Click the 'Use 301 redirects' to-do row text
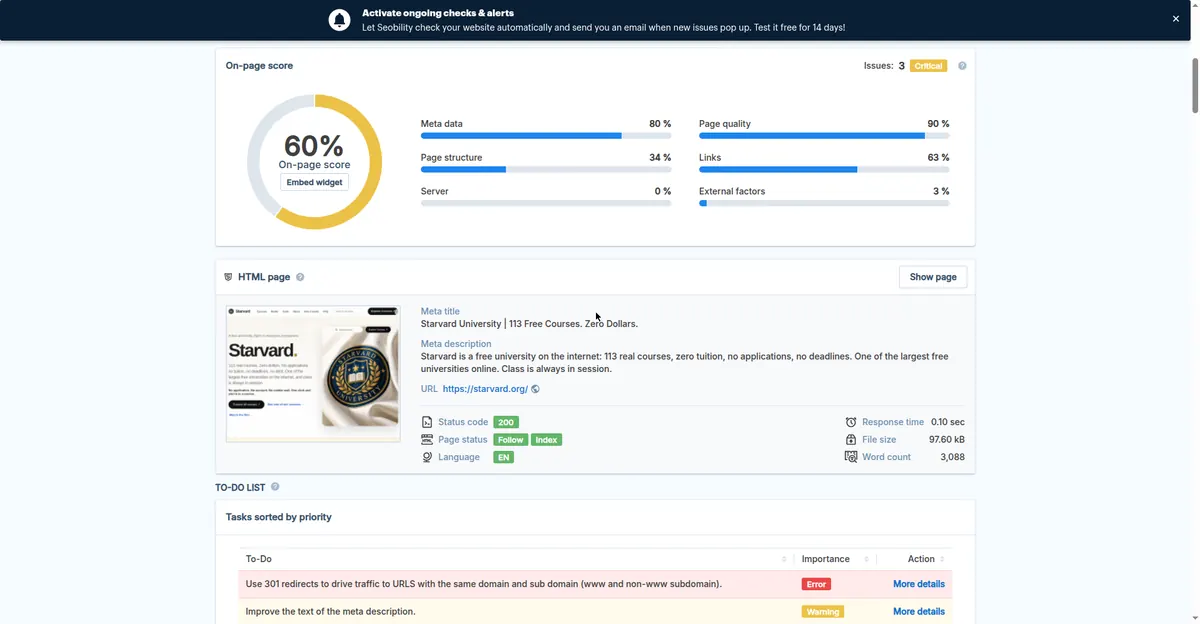The image size is (1200, 624). (x=484, y=584)
